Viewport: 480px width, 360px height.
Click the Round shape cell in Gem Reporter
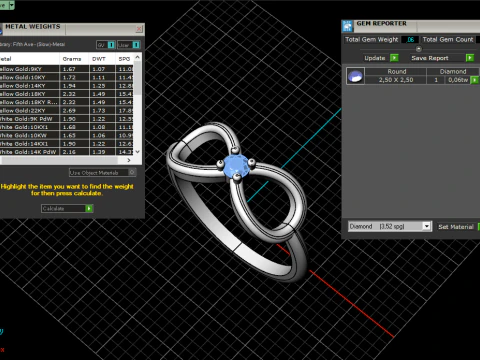(396, 71)
